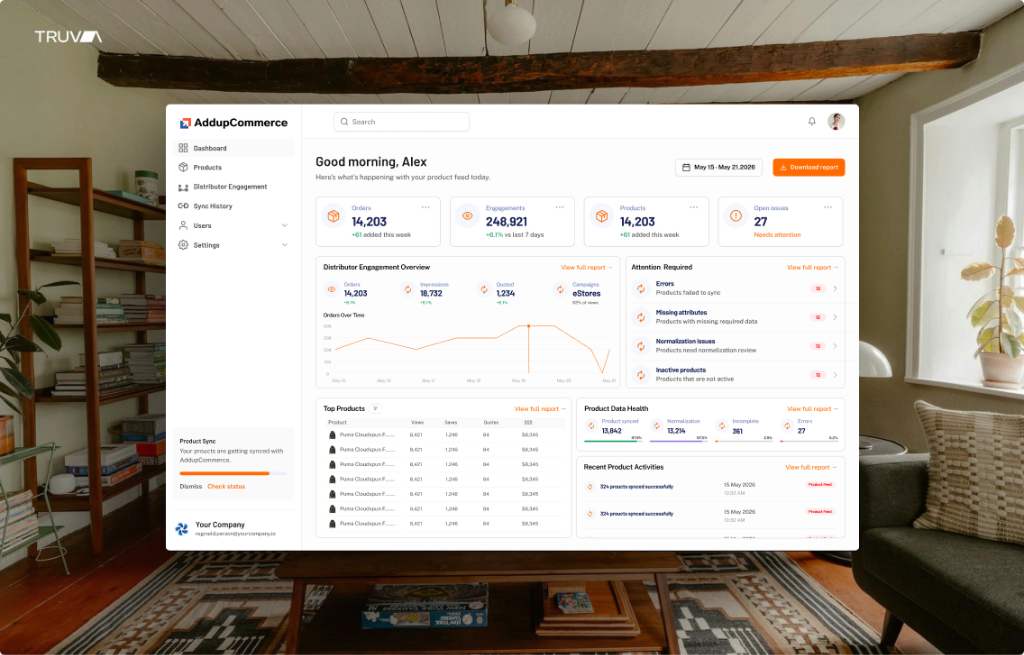The height and width of the screenshot is (655, 1024).
Task: Open Distributor Engagement in sidebar
Action: (x=234, y=187)
